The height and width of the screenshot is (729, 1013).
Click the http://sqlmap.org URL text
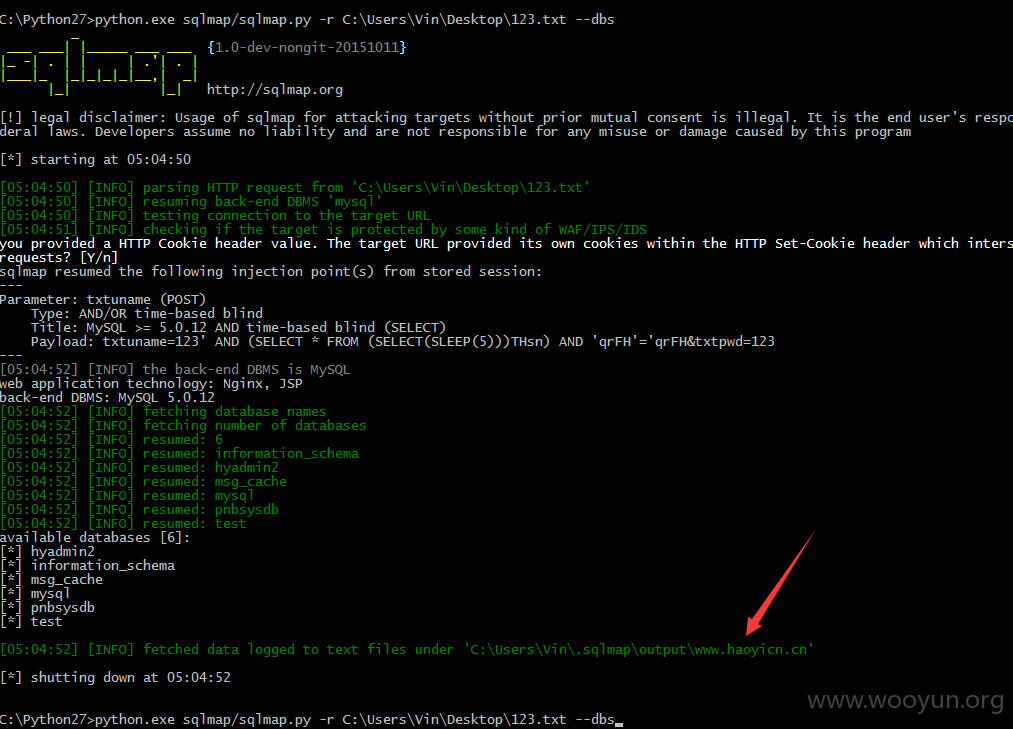pyautogui.click(x=275, y=90)
